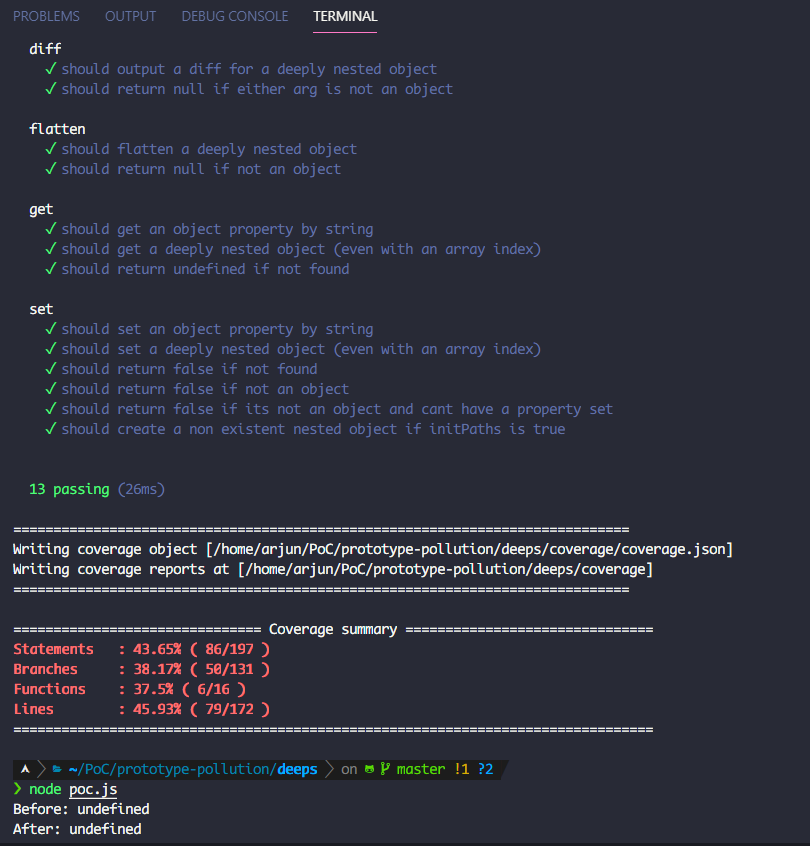
Task: Click the git branch icon before master
Action: coord(385,769)
